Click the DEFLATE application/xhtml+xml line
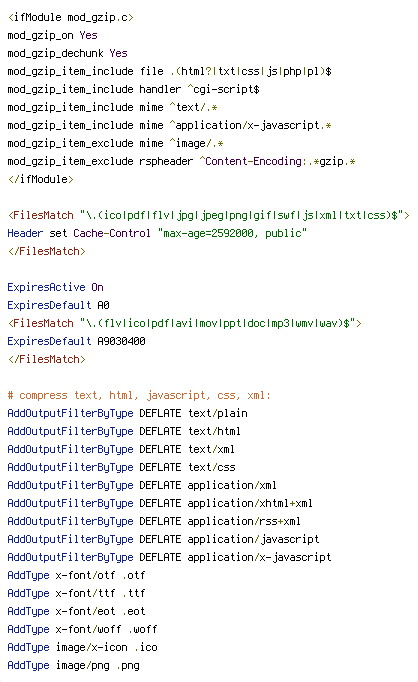This screenshot has height=682, width=418. tap(160, 503)
